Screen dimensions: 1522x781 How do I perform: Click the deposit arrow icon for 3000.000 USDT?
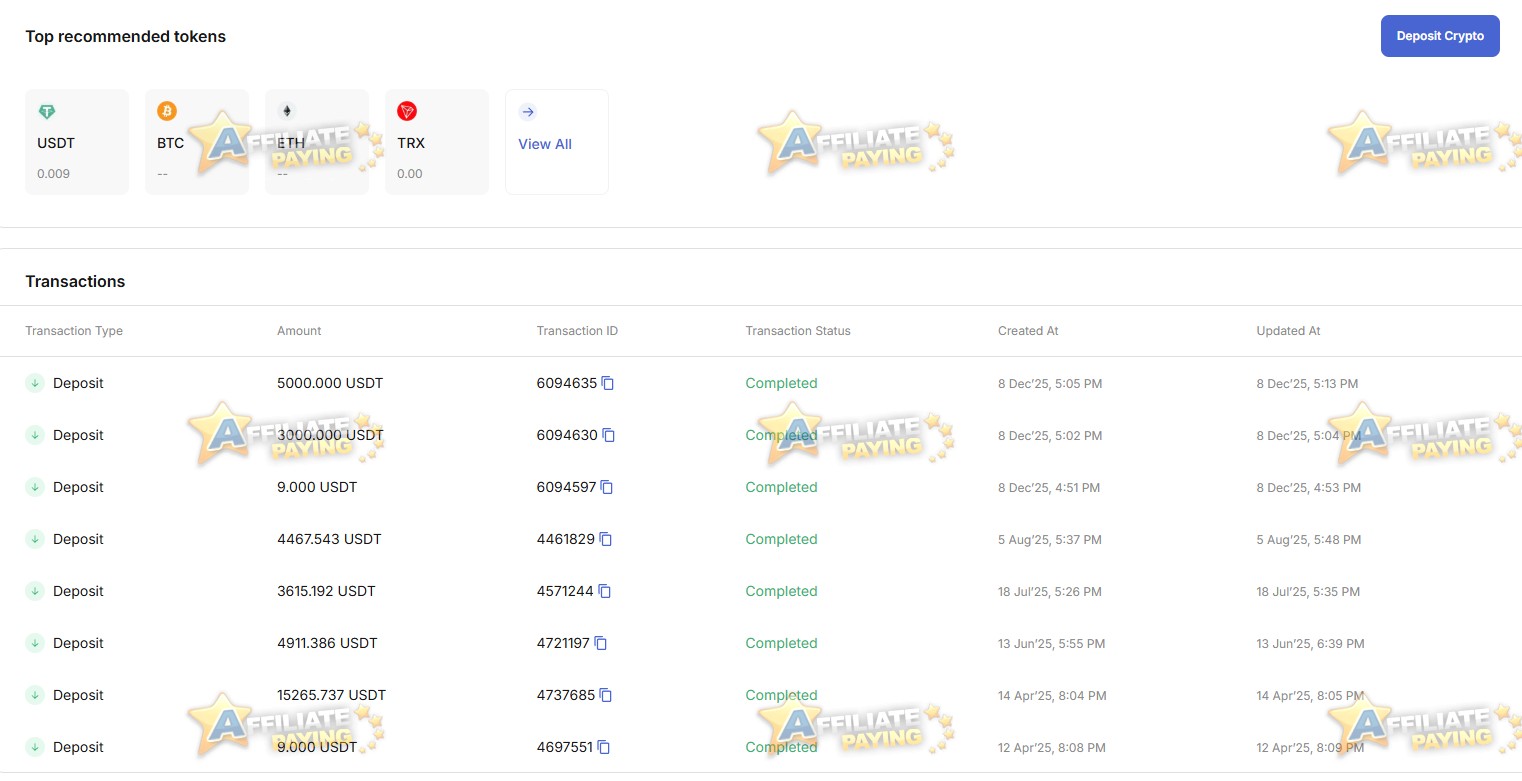coord(35,435)
